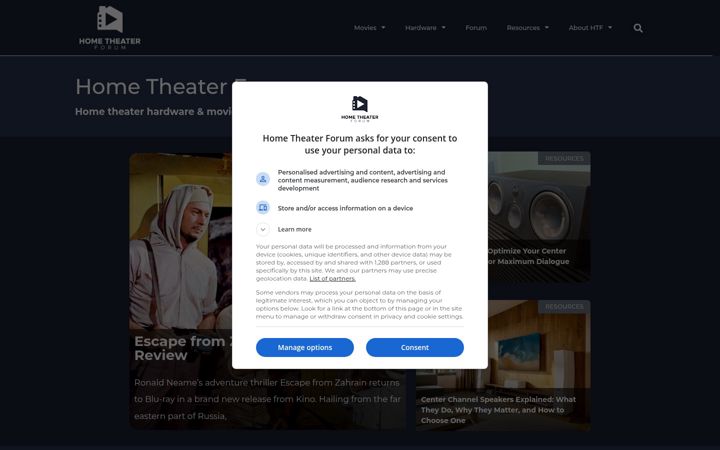Viewport: 720px width, 450px height.
Task: Open the Optimize Your Center article title
Action: 528,256
